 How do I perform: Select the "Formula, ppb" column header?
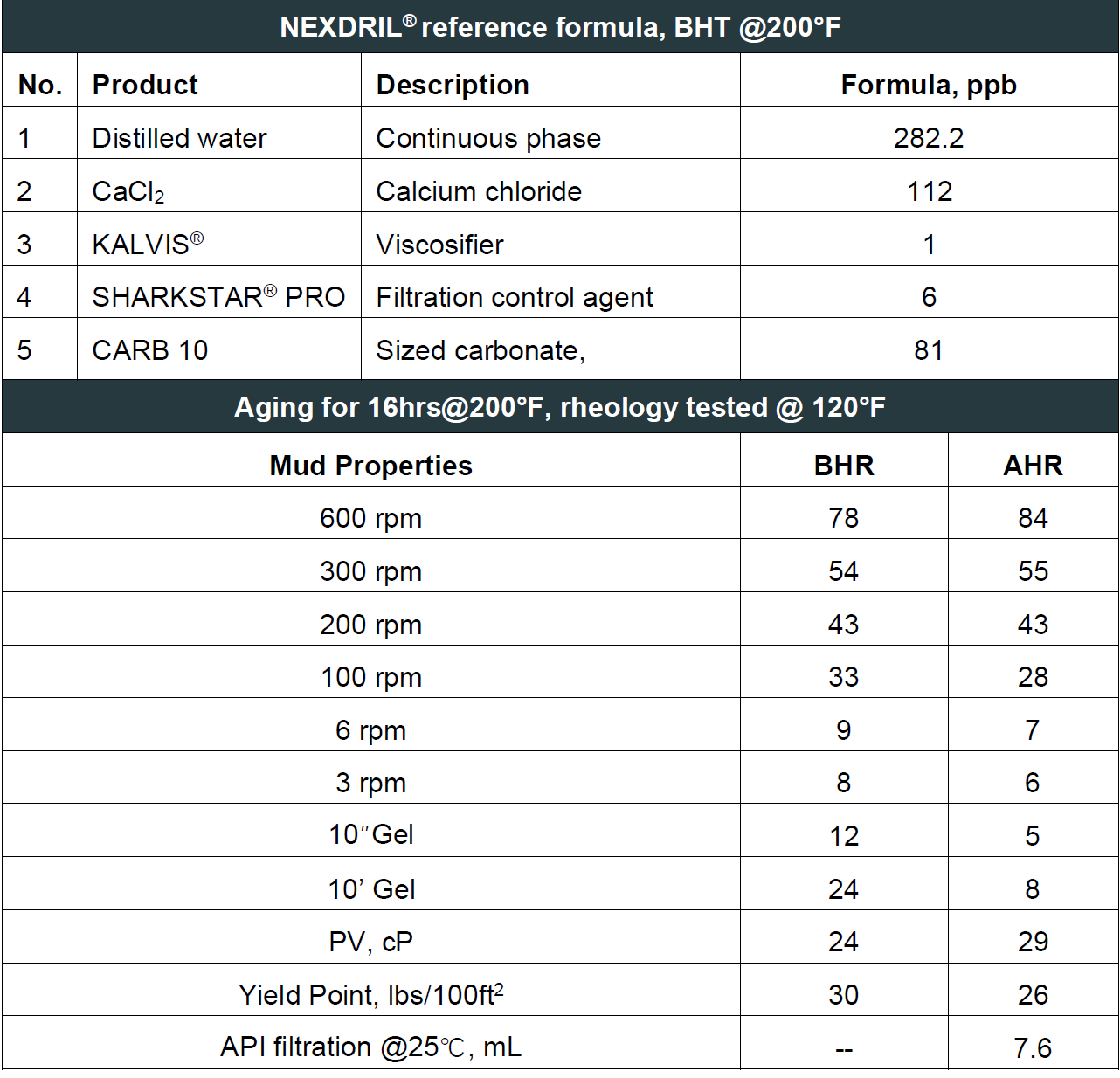929,85
